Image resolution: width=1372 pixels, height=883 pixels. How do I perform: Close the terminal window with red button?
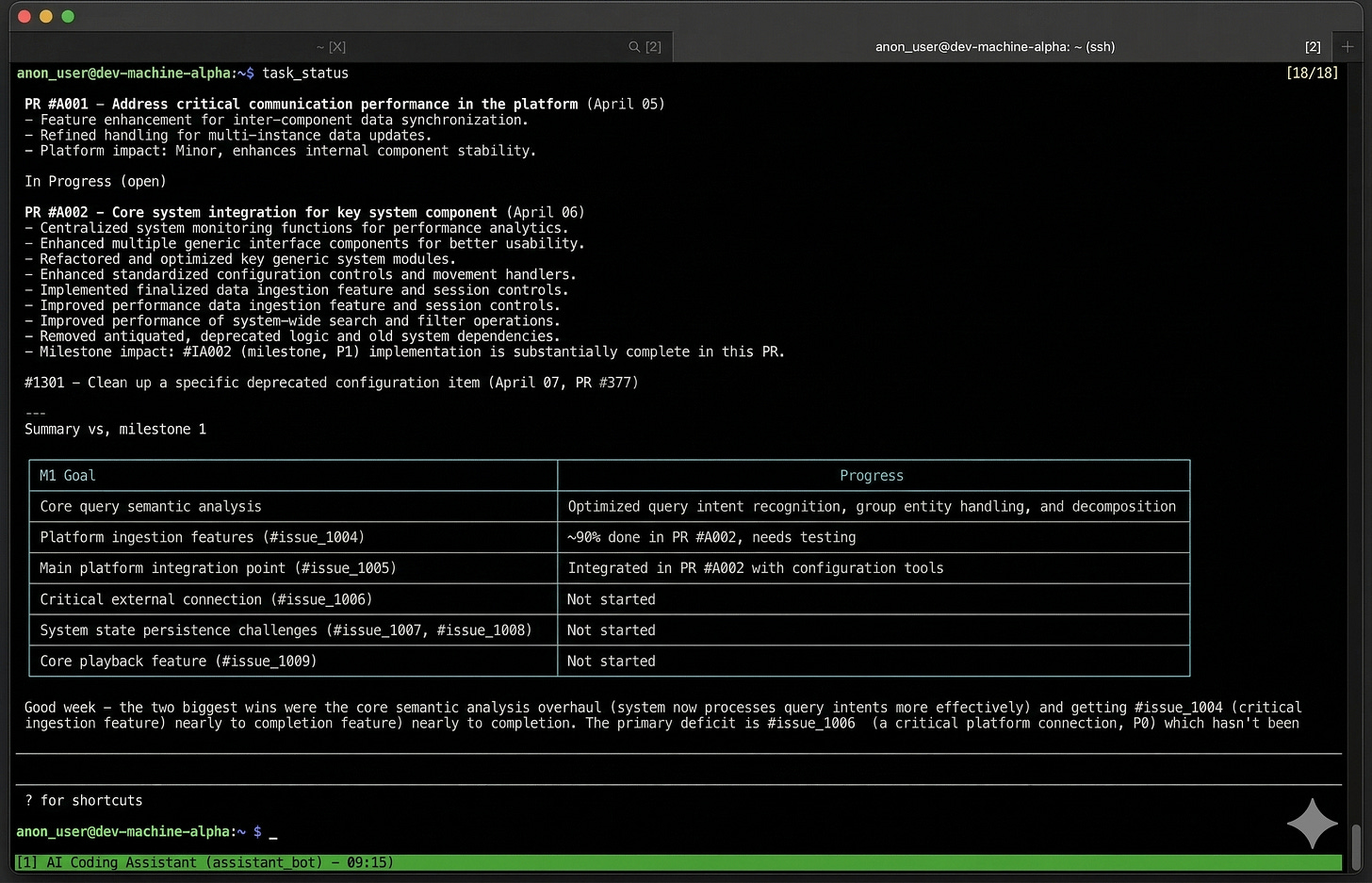24,16
